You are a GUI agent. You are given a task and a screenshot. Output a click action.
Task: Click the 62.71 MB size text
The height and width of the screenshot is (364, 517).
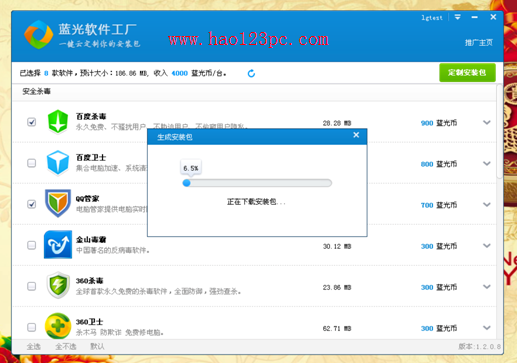(337, 328)
